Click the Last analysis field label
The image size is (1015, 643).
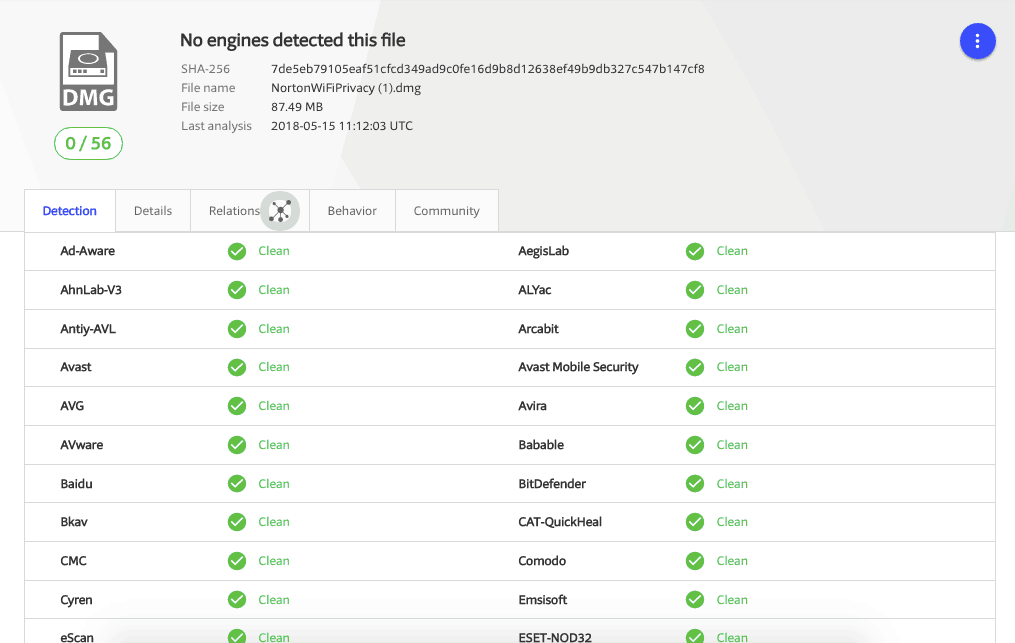point(216,126)
